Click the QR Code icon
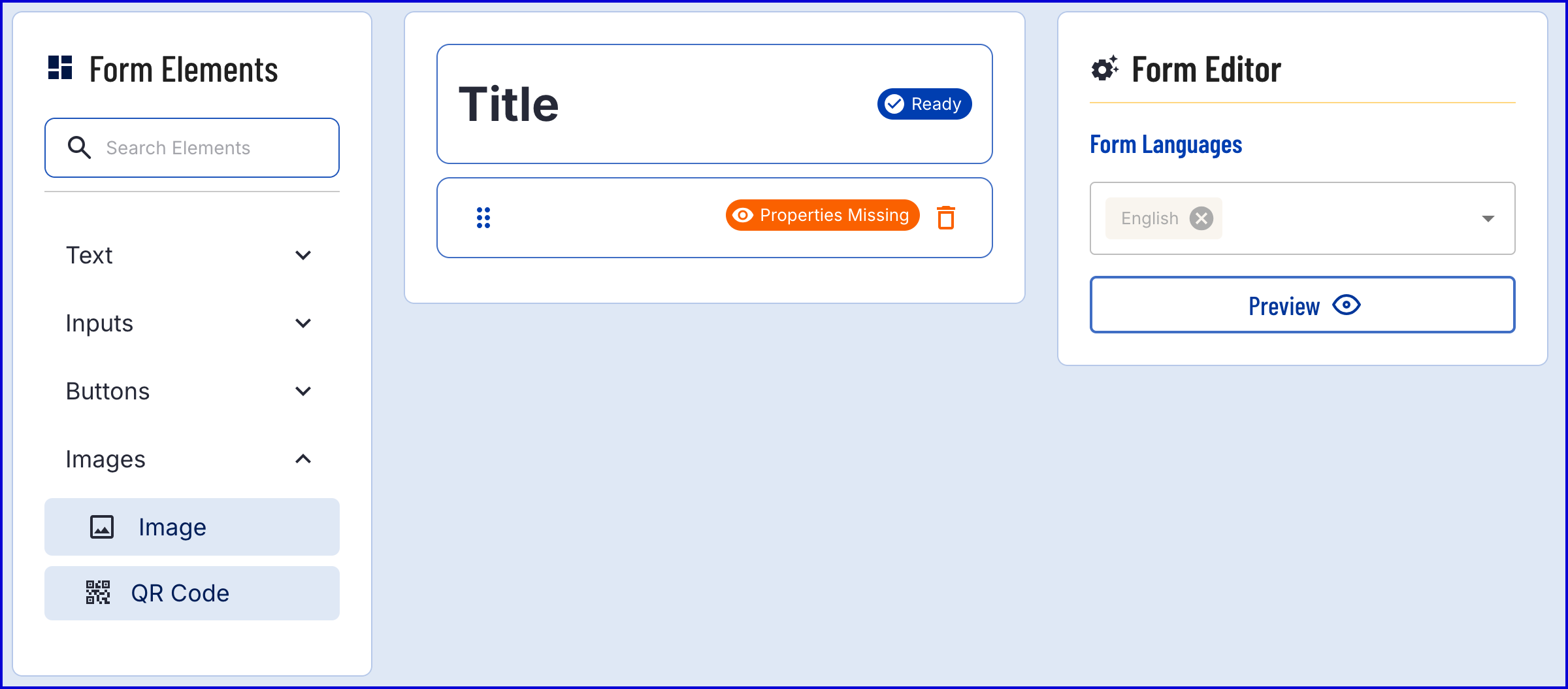Viewport: 1568px width, 689px height. (98, 592)
